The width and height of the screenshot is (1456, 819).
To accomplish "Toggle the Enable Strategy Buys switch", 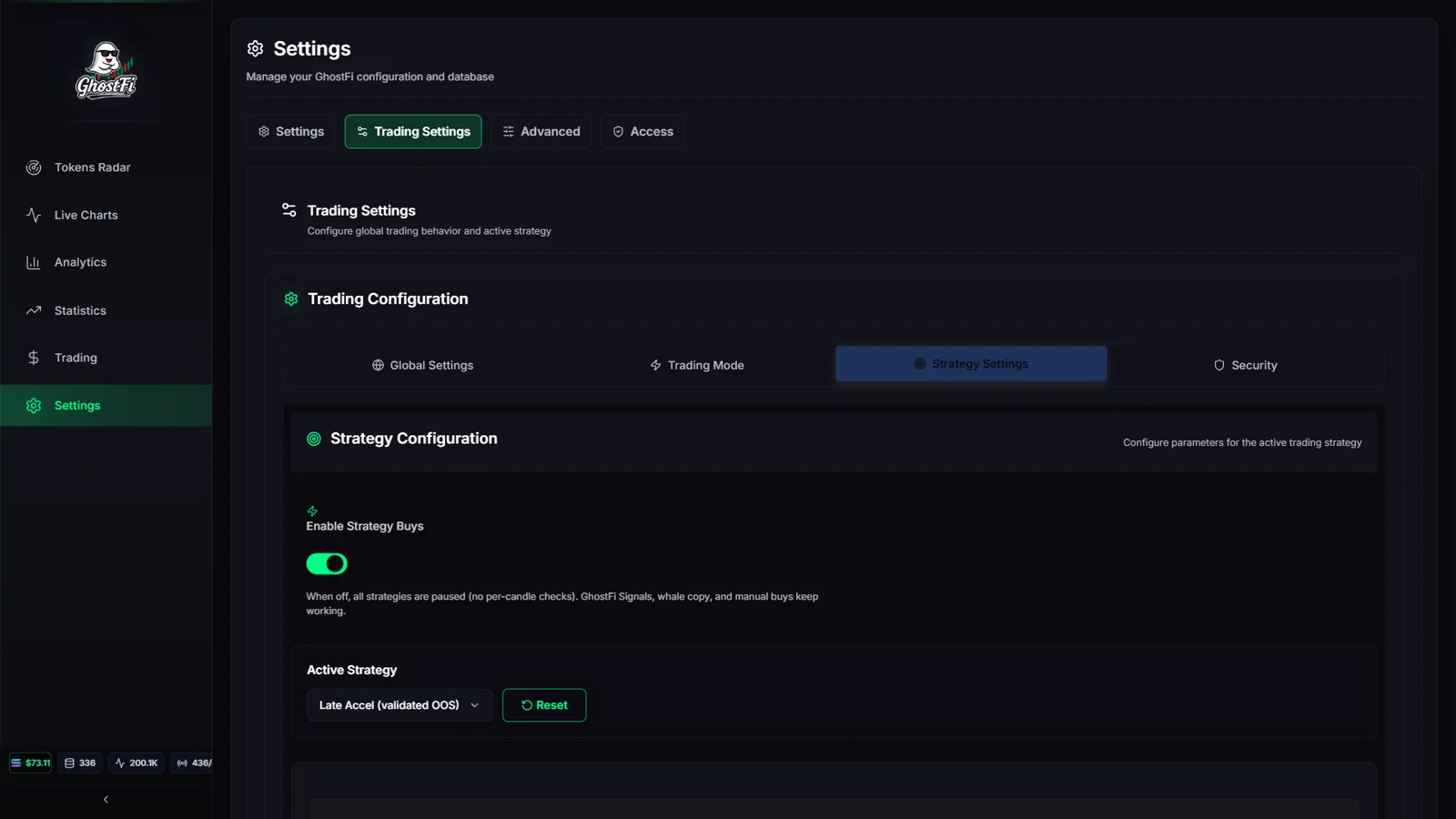I will [327, 564].
